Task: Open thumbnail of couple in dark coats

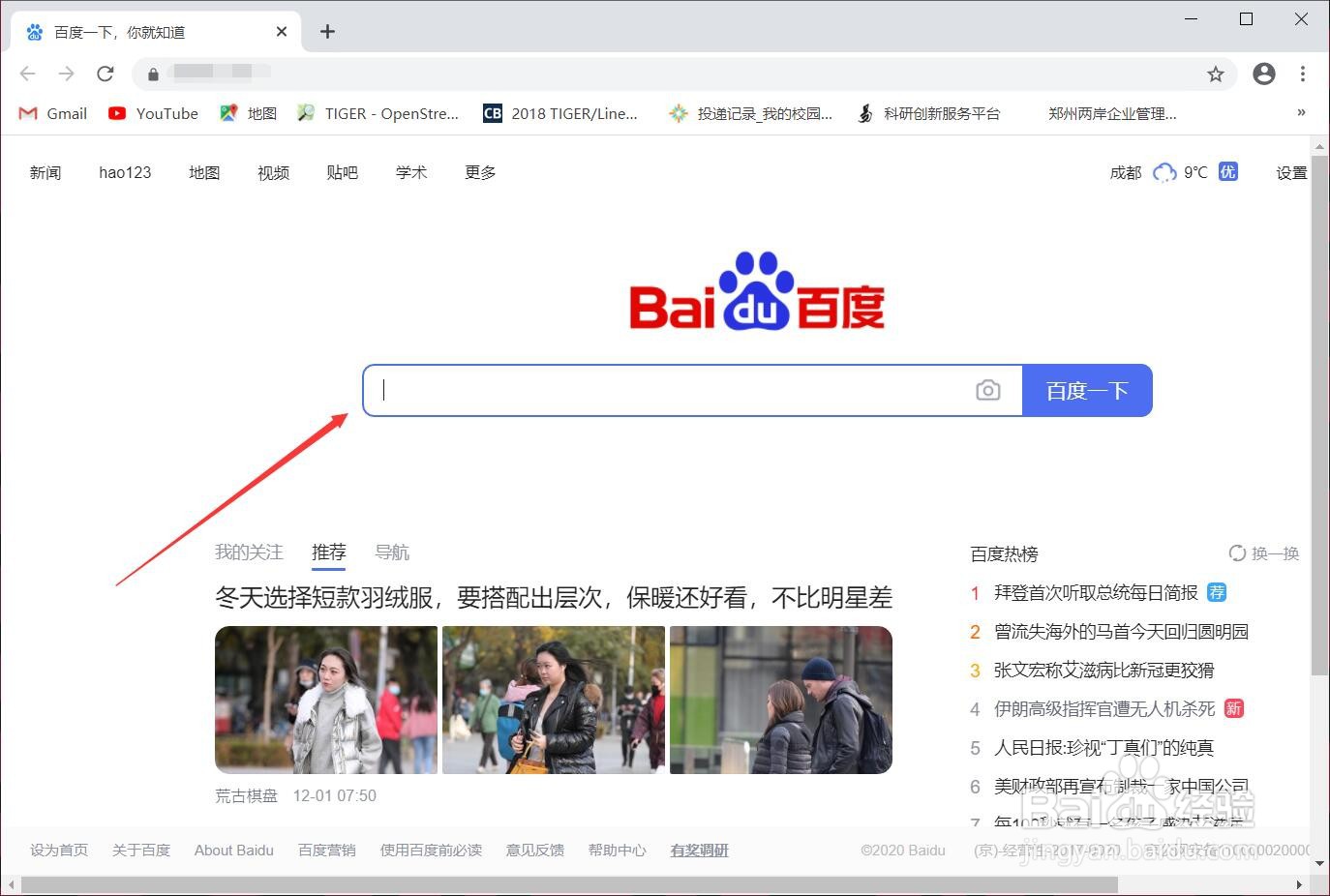Action: (x=781, y=700)
